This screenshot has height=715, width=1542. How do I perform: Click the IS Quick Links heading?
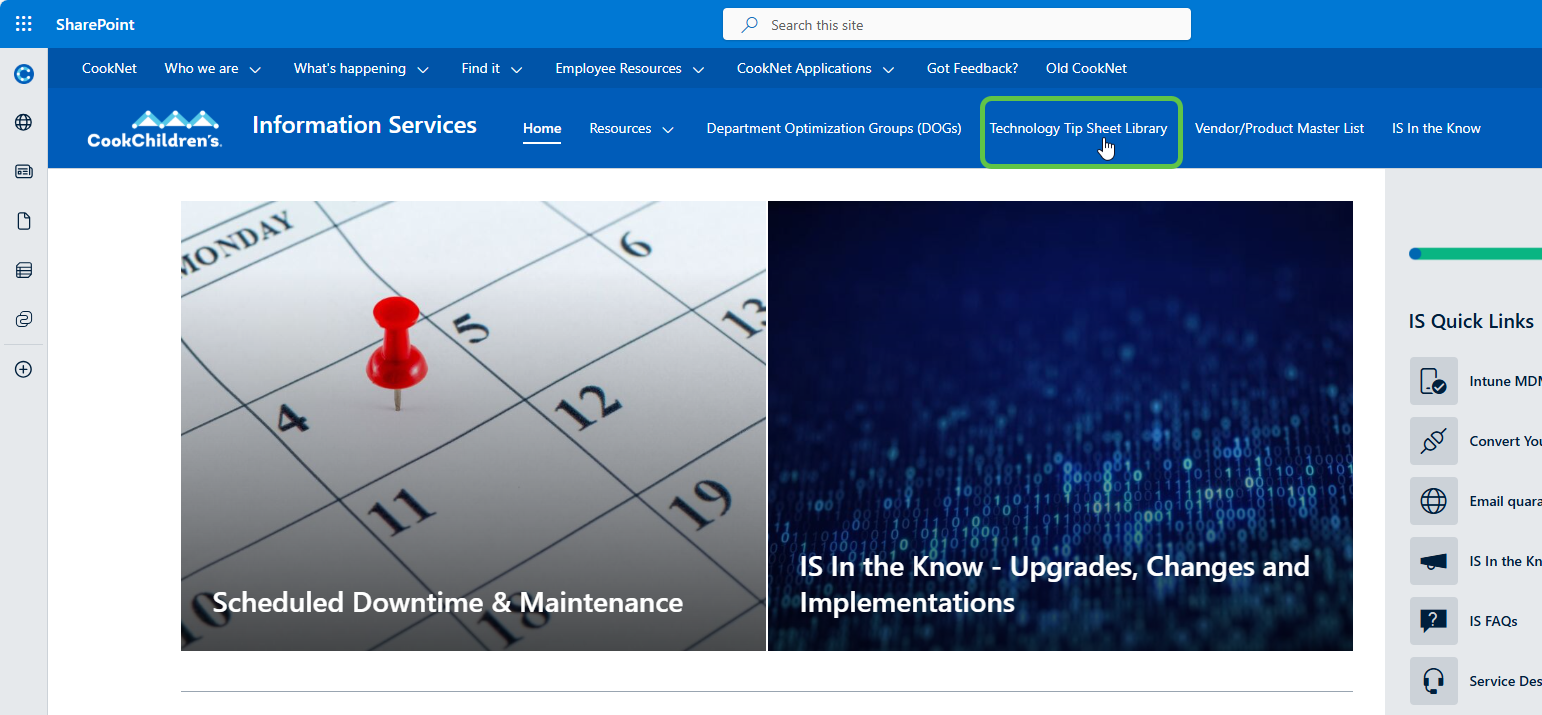[1471, 321]
